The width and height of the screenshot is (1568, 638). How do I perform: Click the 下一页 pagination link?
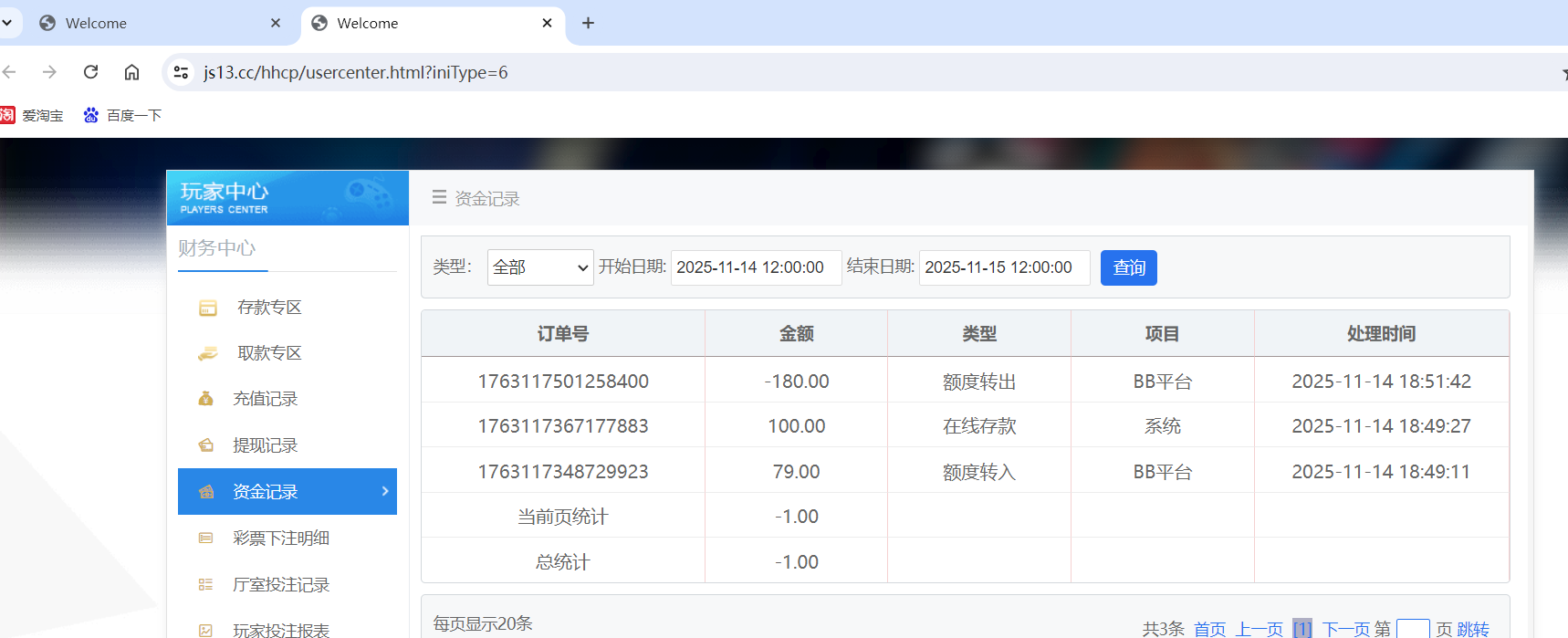click(1346, 629)
